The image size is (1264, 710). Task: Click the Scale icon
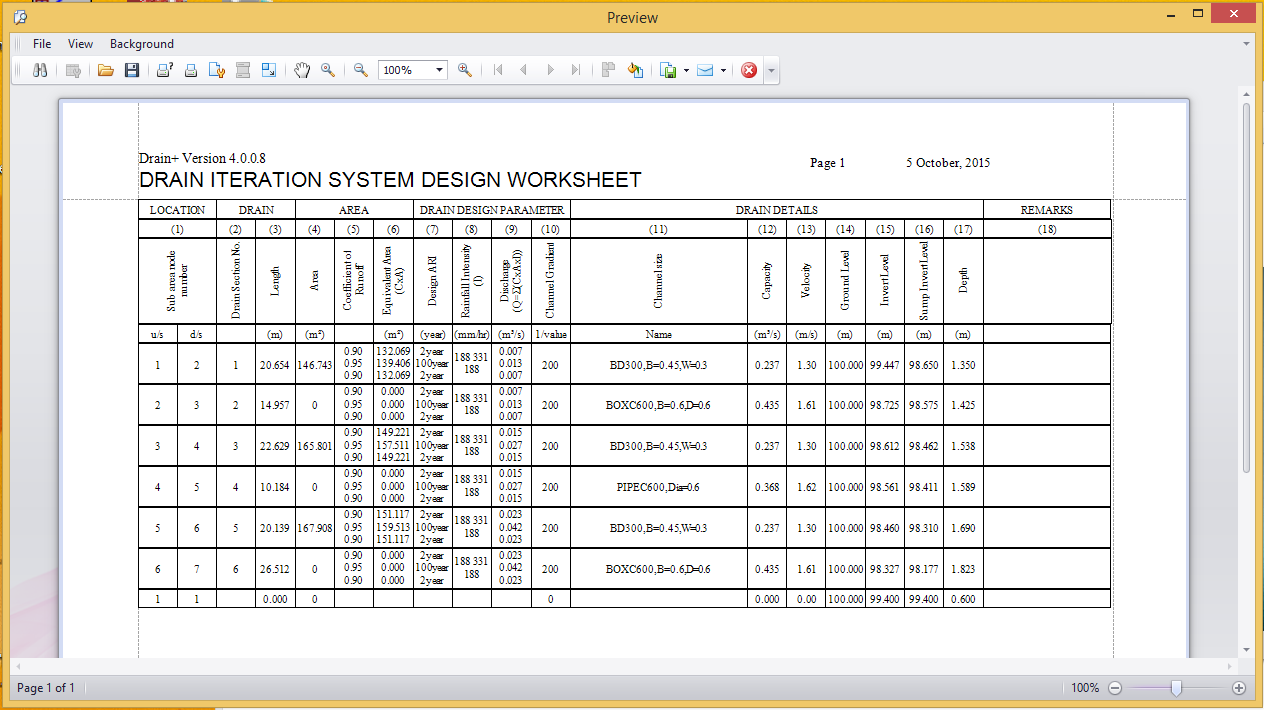(x=269, y=70)
